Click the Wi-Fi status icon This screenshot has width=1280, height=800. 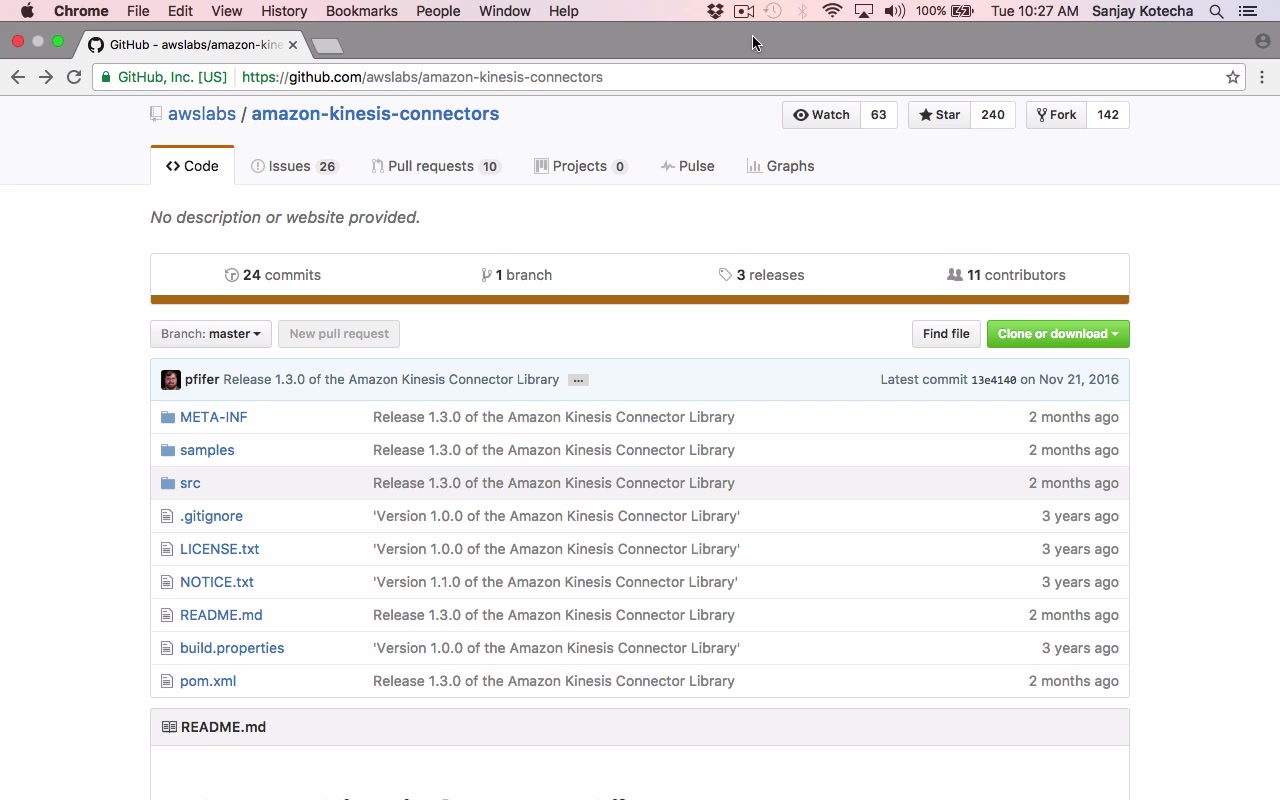[x=832, y=11]
